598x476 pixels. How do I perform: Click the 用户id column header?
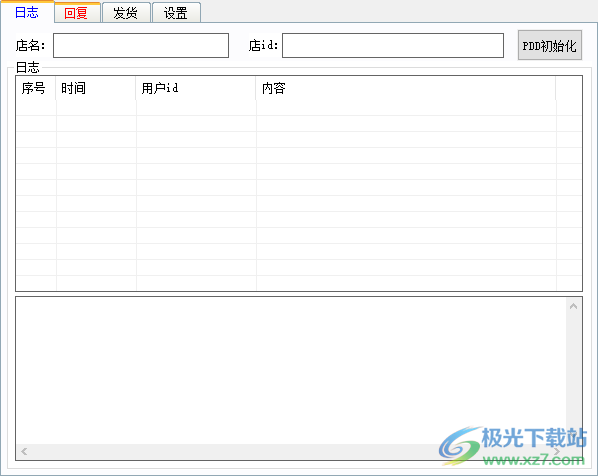point(196,88)
